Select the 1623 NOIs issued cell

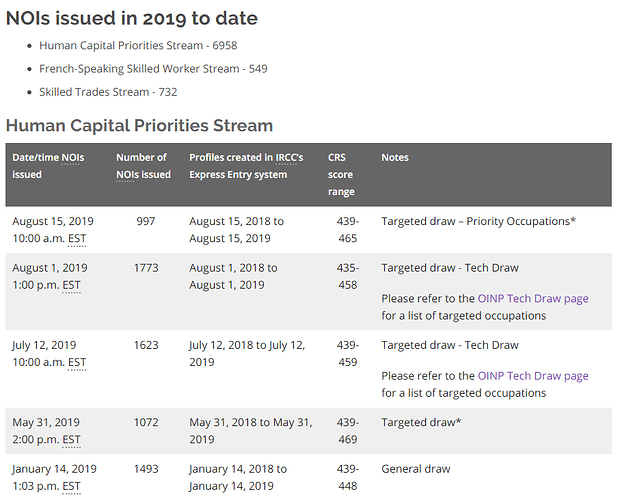click(x=146, y=346)
